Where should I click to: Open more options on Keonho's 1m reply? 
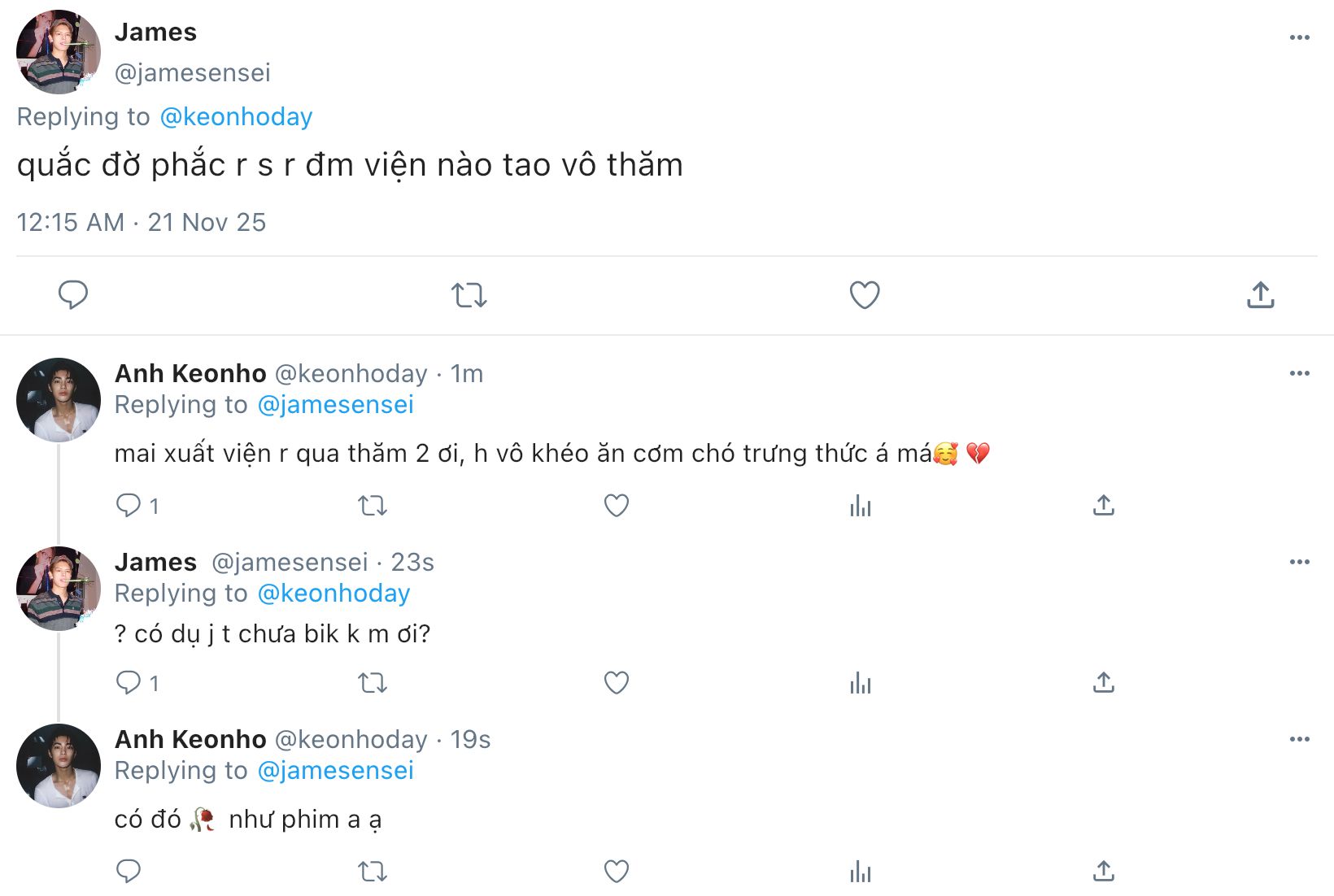[x=1299, y=373]
